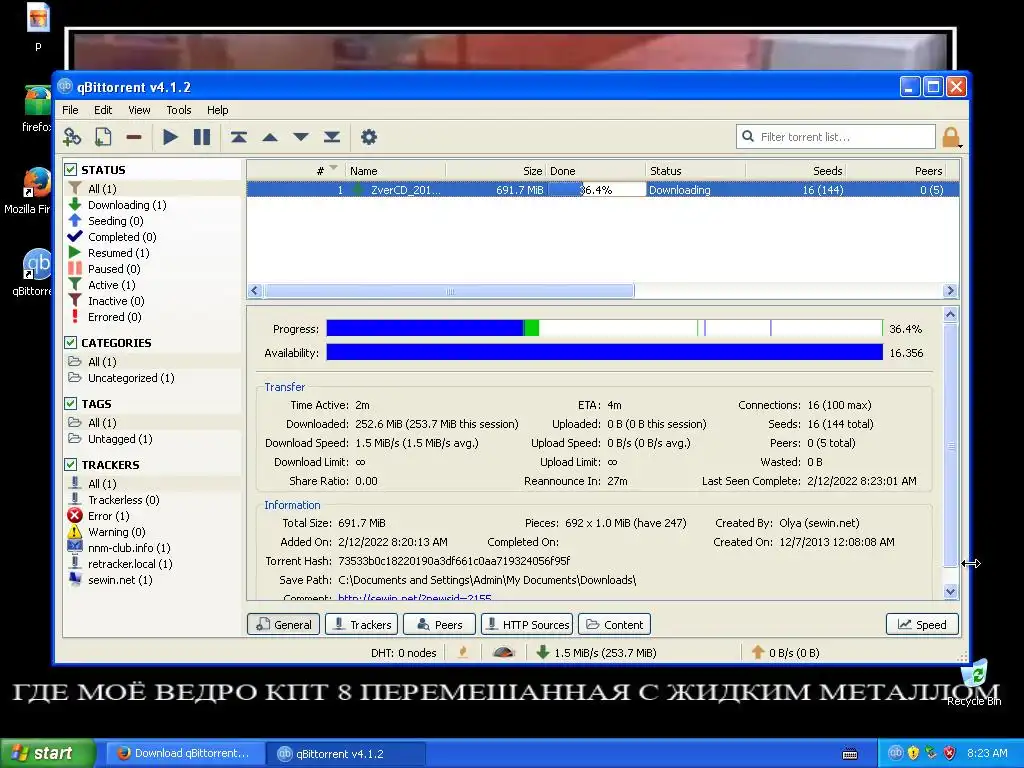Move torrent up in queue
The height and width of the screenshot is (768, 1024).
[270, 137]
